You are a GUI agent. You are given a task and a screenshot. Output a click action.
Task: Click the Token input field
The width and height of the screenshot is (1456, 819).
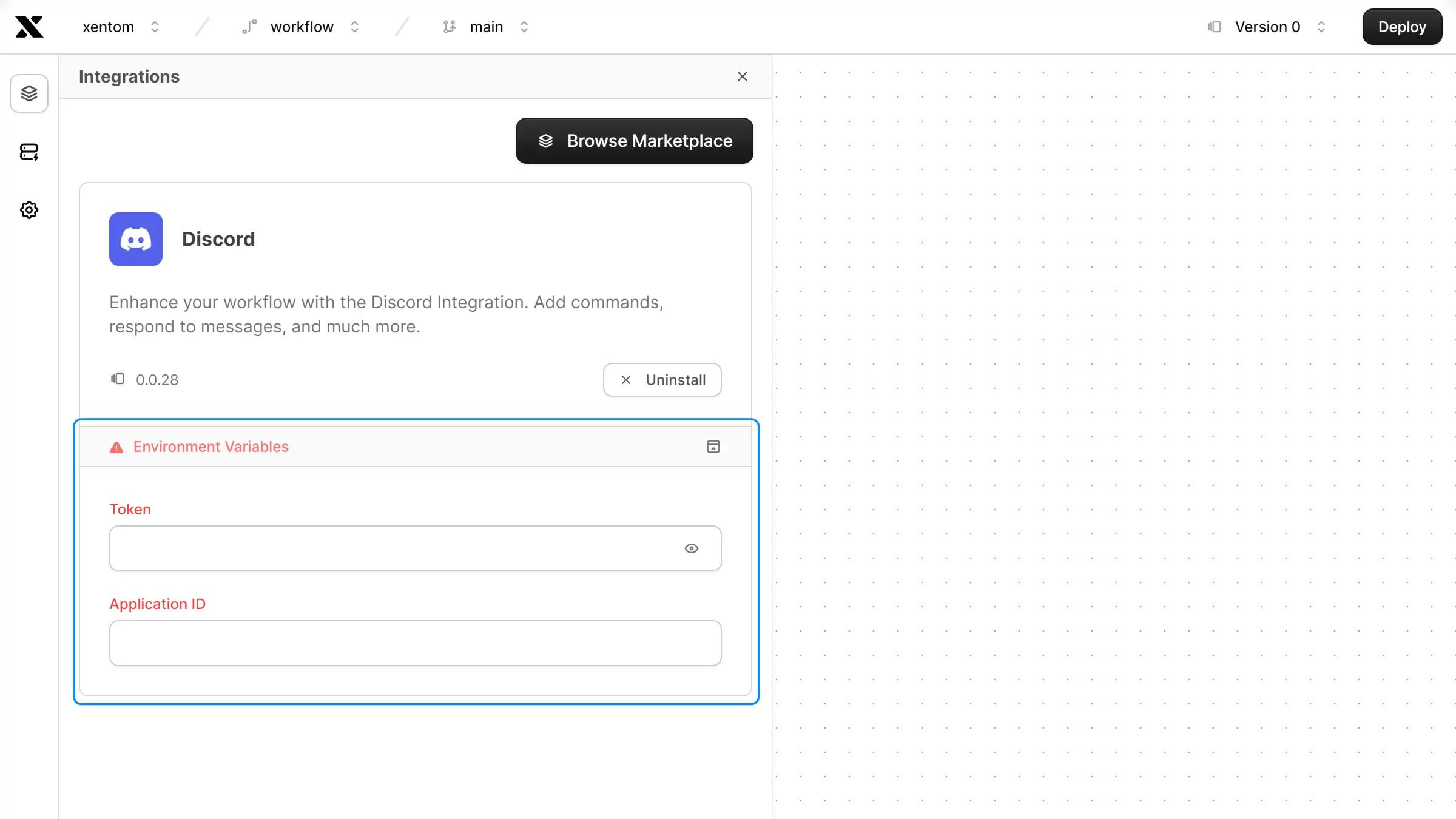coord(415,548)
